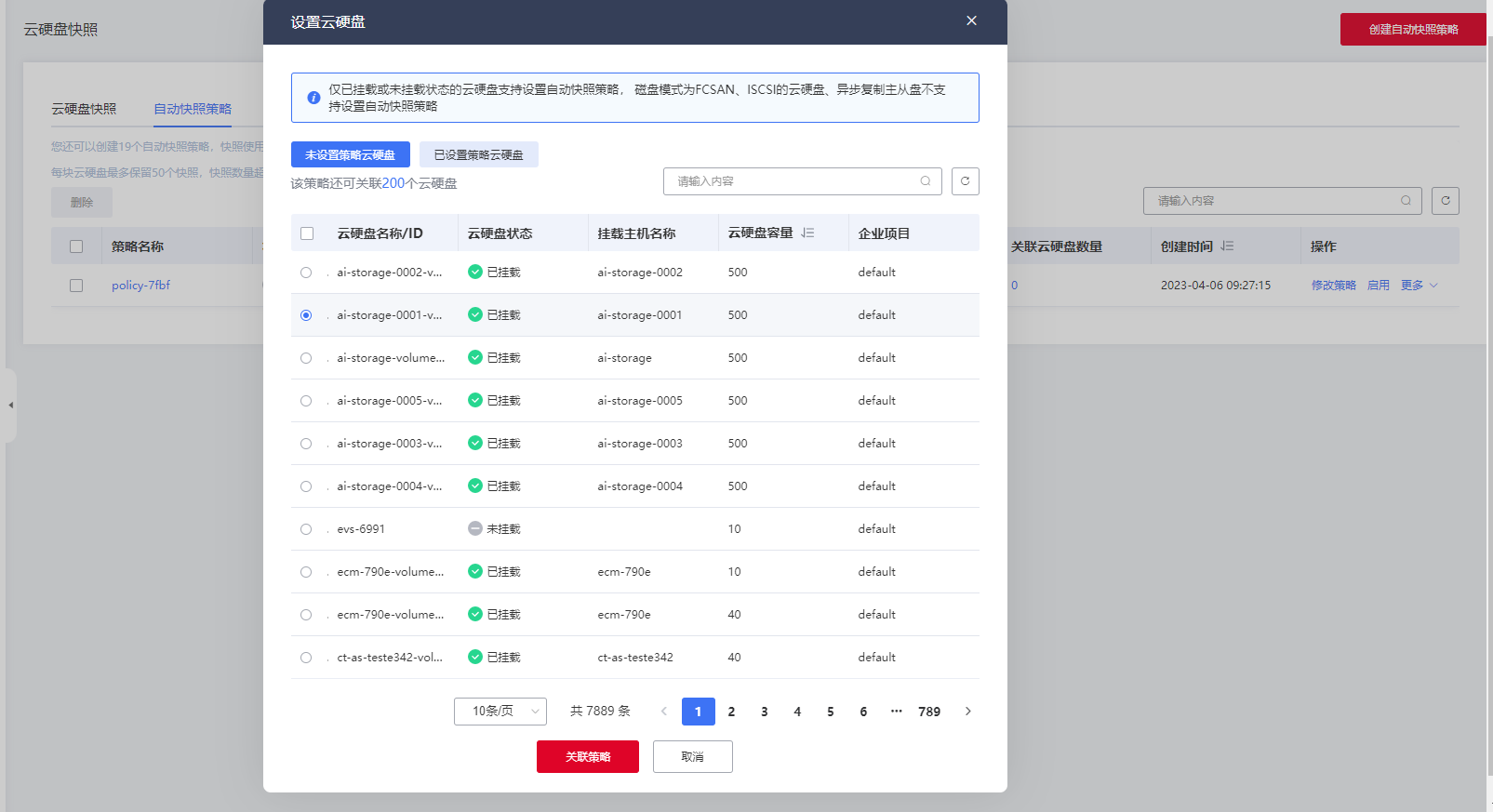Select radio for ct-as-teste342 disk
The height and width of the screenshot is (812, 1493).
[x=306, y=658]
